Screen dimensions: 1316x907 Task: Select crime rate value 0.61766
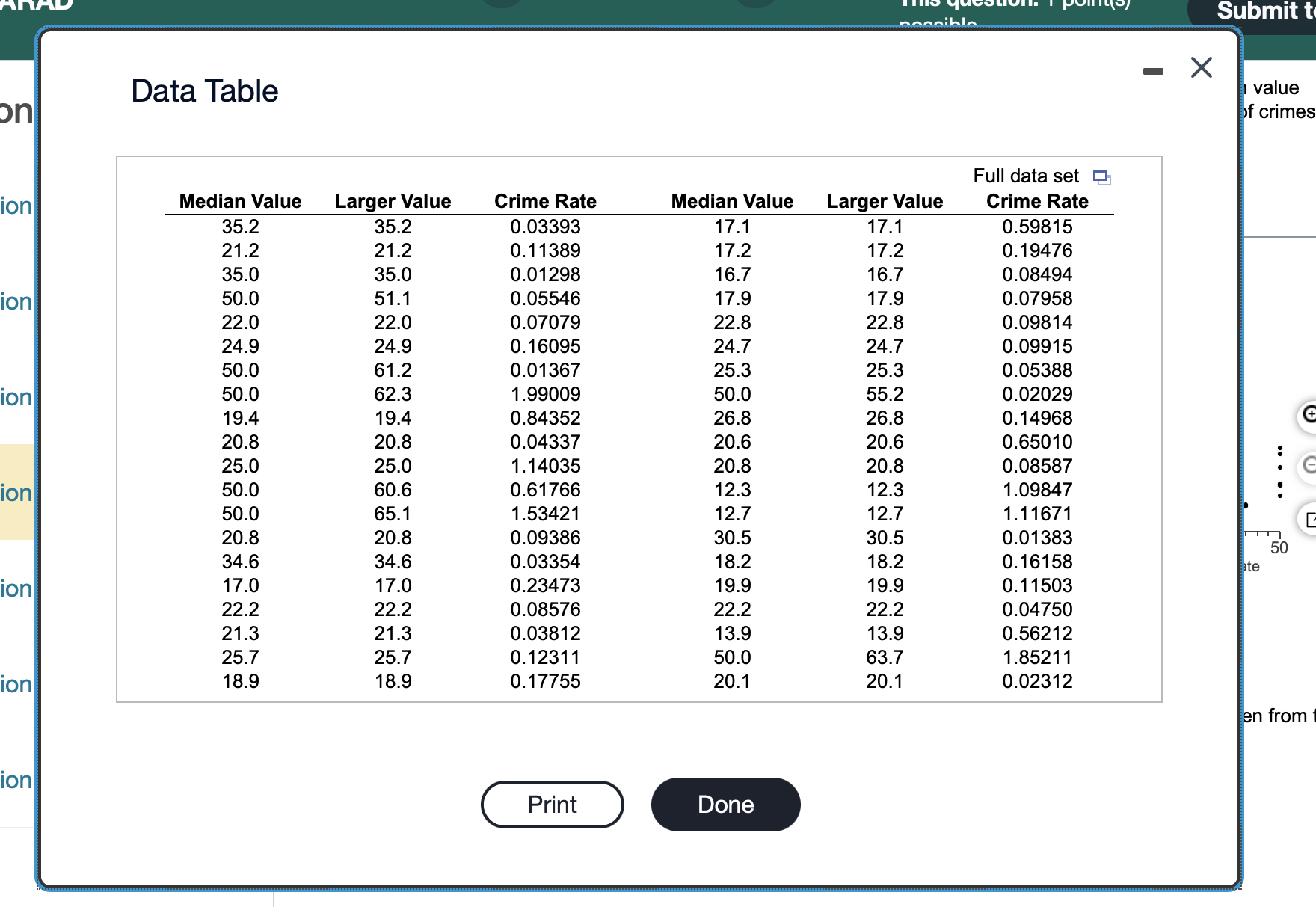pyautogui.click(x=546, y=490)
